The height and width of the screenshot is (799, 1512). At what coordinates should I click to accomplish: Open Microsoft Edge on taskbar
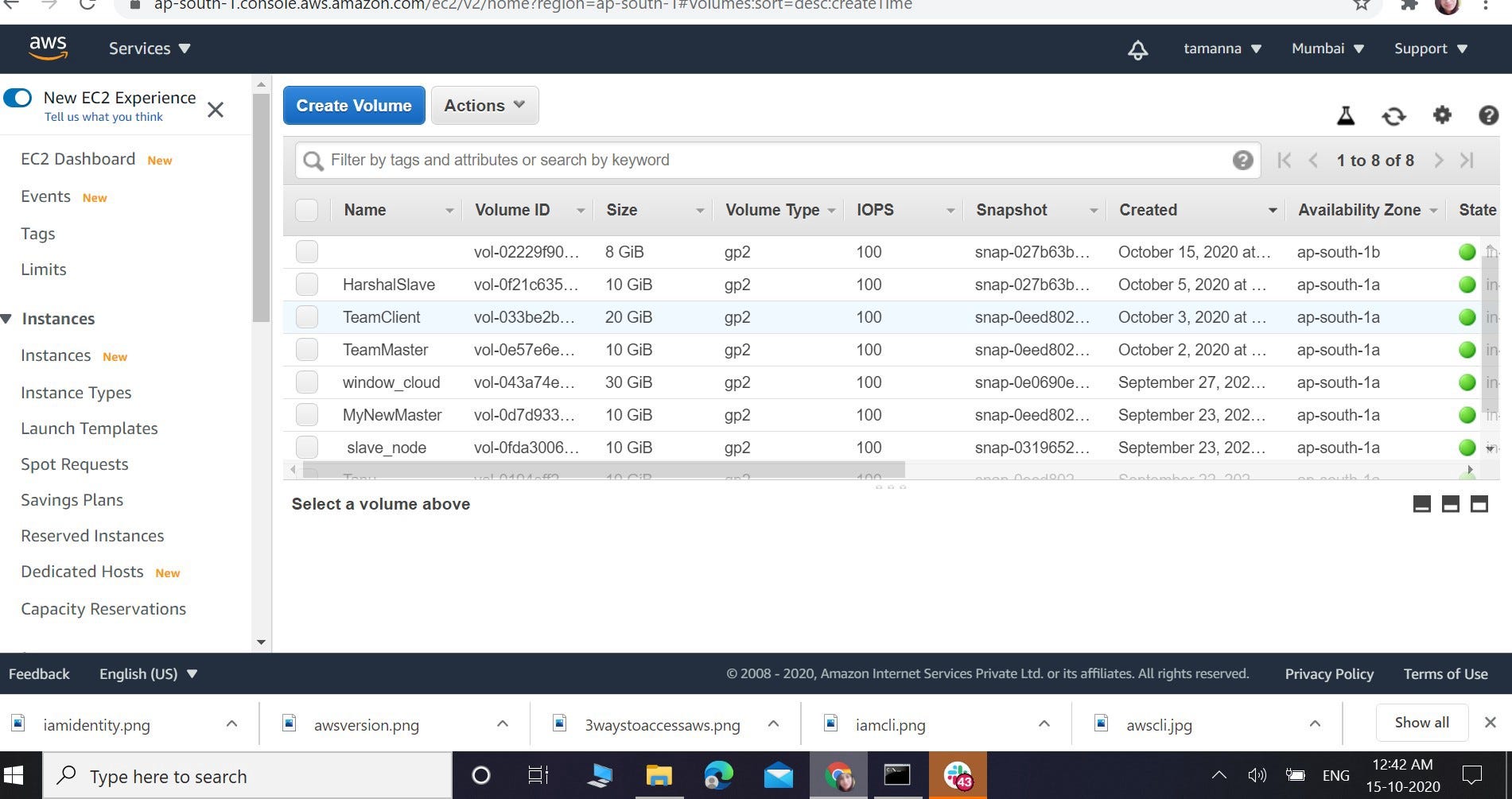click(x=718, y=775)
